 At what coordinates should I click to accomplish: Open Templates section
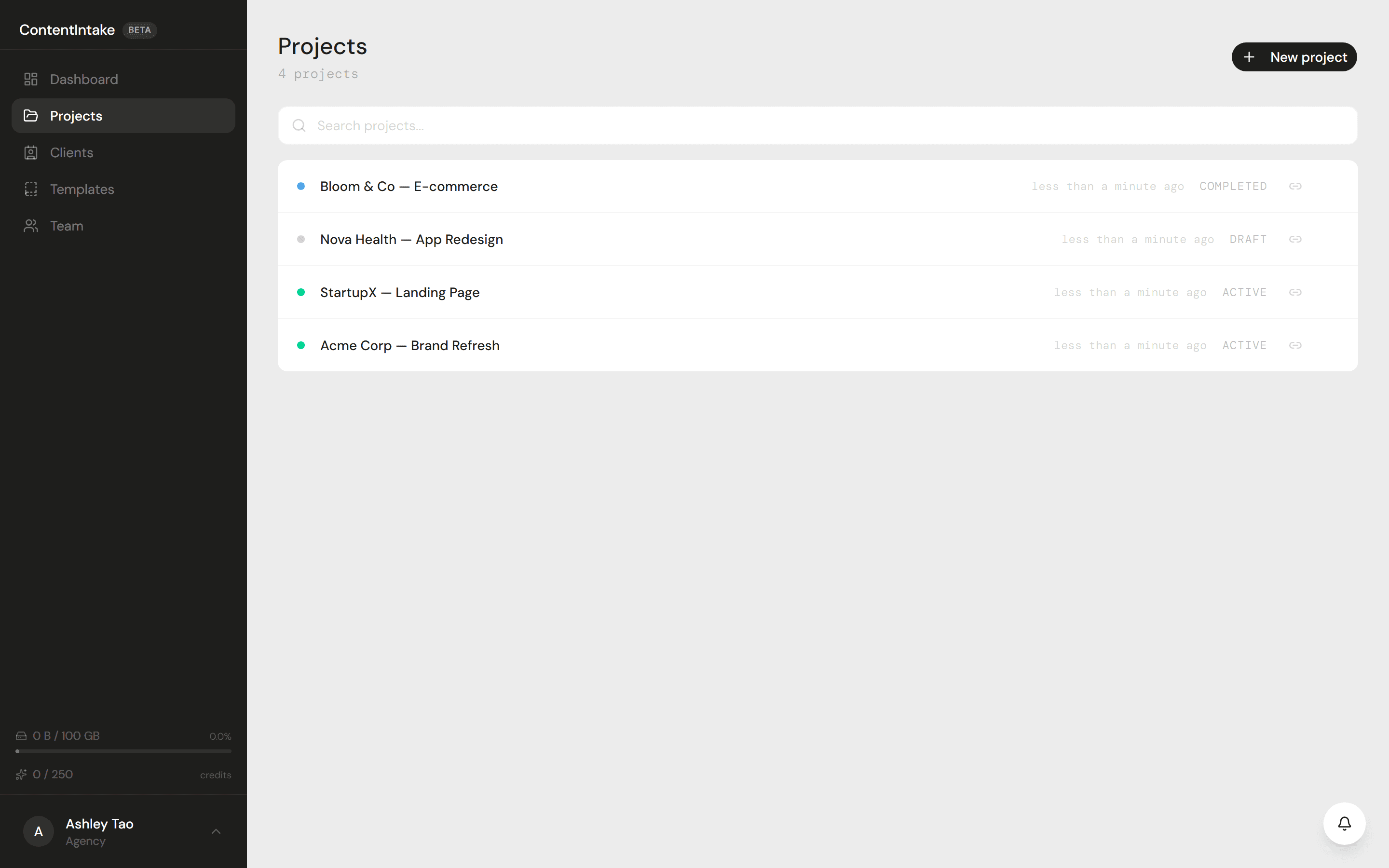pyautogui.click(x=123, y=190)
